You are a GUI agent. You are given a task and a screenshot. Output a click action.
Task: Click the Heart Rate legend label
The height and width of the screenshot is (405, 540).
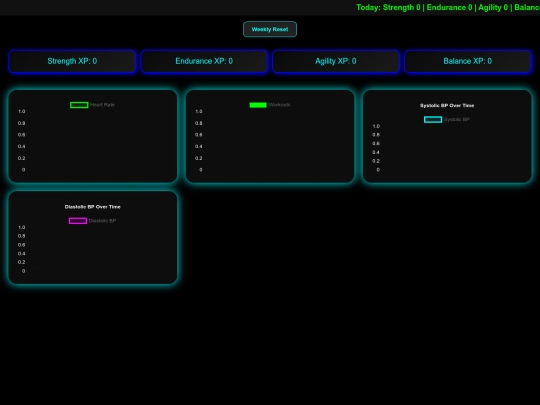102,105
